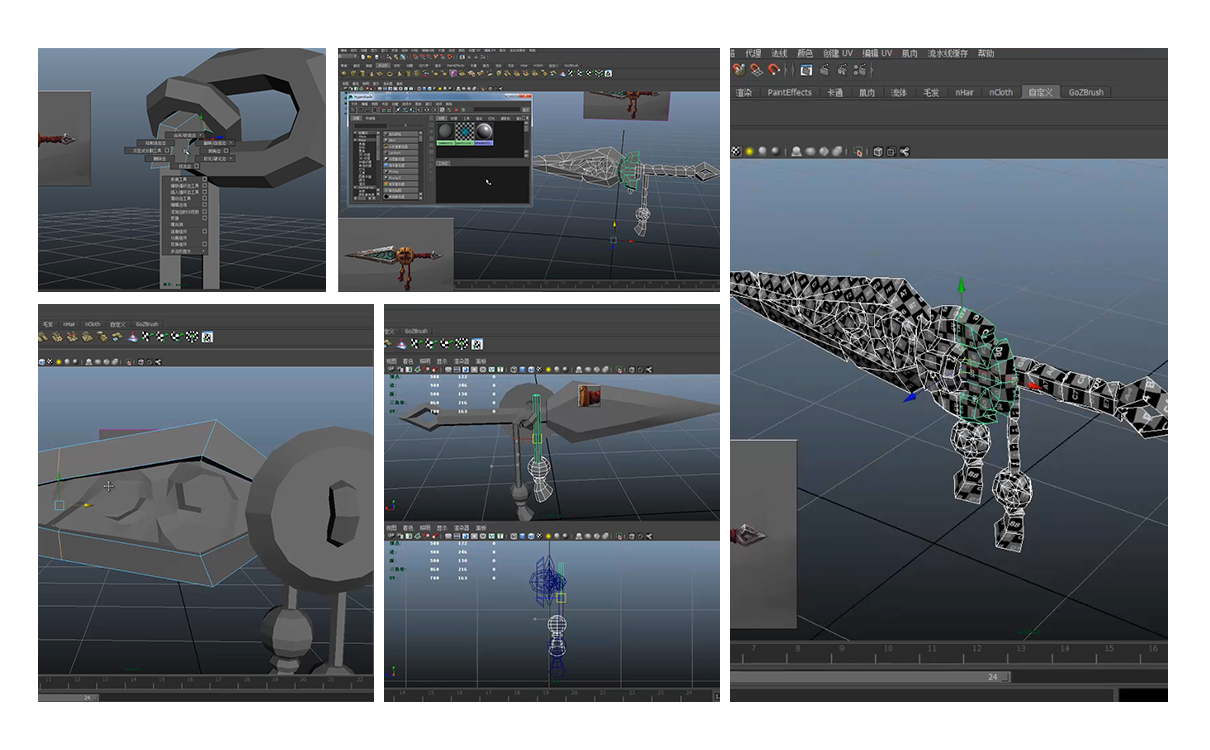Open 着色 menu of upper bottom-middle viewport
Image resolution: width=1210 pixels, height=750 pixels.
point(409,360)
